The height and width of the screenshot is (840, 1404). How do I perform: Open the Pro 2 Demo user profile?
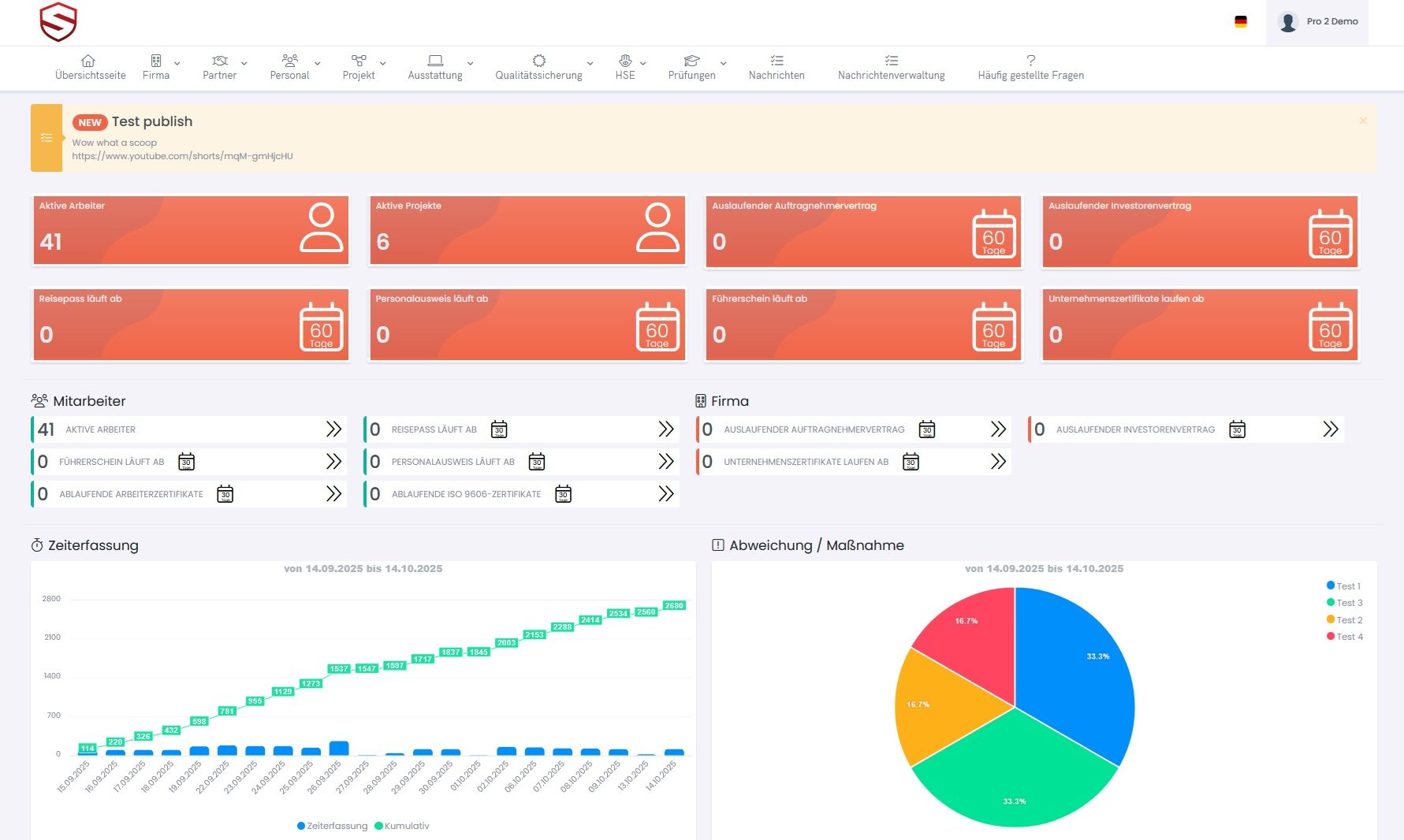coord(1317,22)
